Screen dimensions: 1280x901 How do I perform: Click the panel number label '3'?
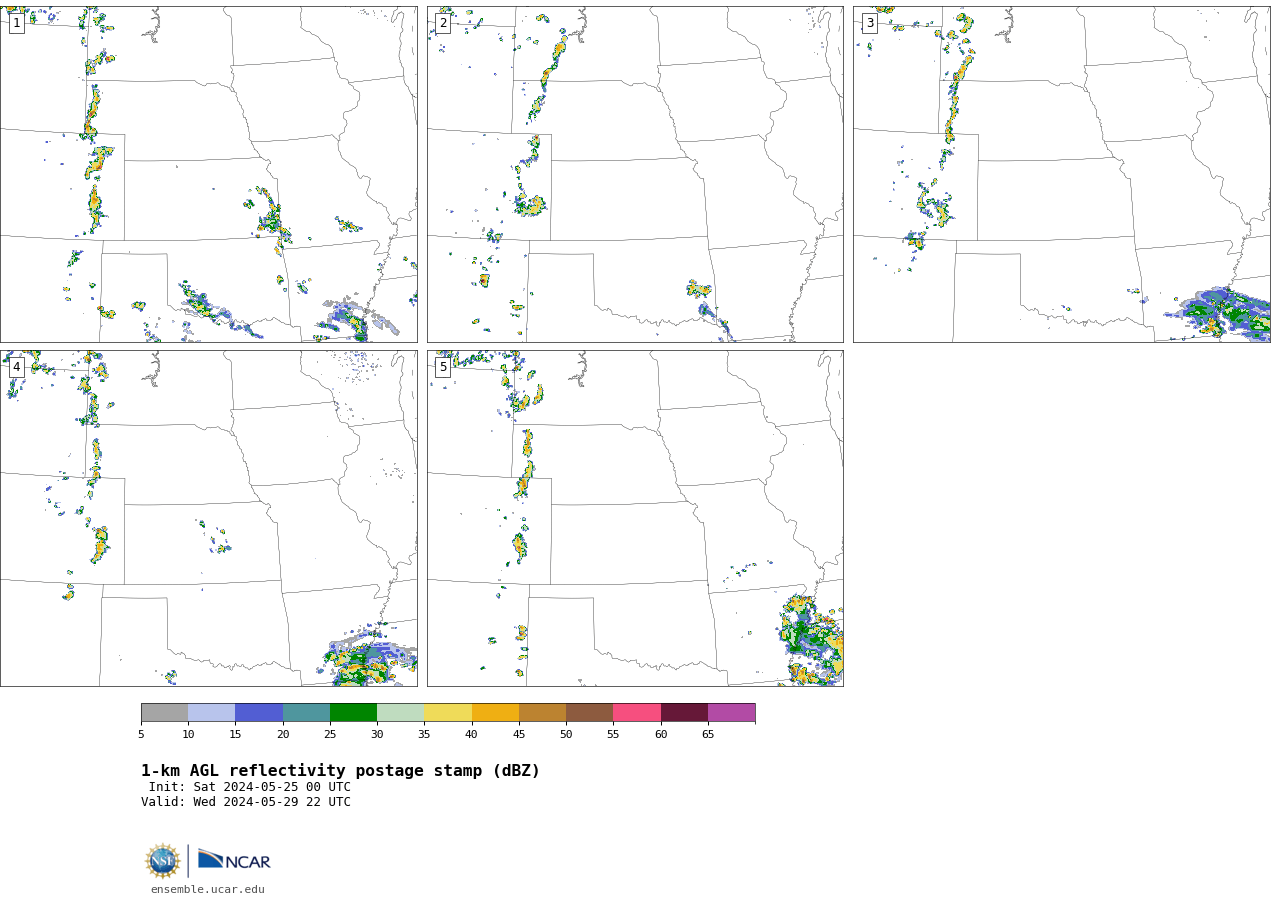[869, 23]
